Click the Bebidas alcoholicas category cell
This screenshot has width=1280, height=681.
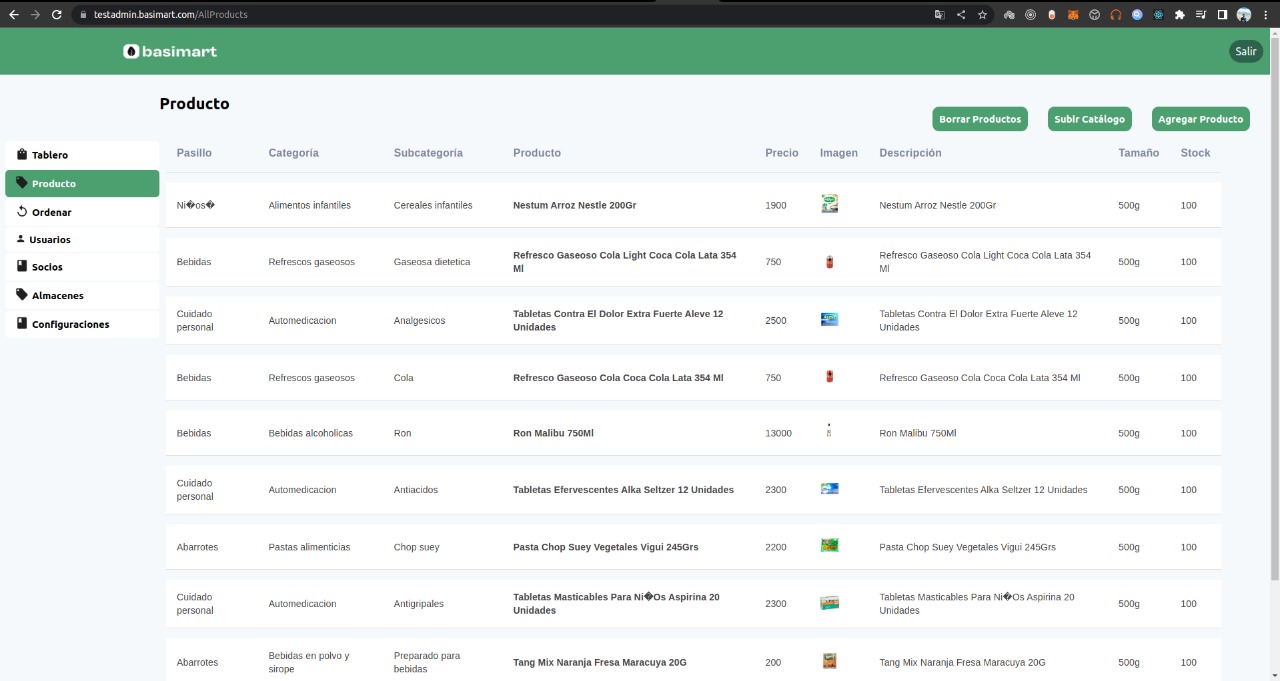click(311, 433)
